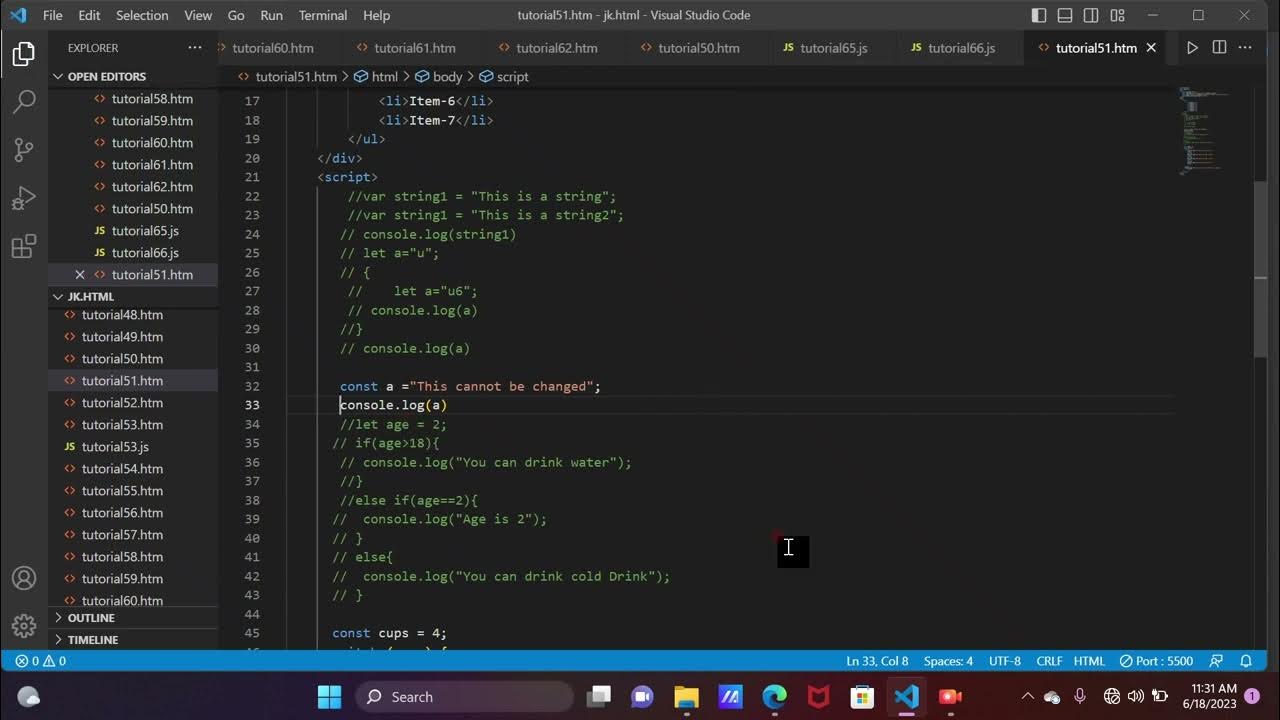1280x720 pixels.
Task: Click line 32 const a declaration
Action: pos(470,386)
